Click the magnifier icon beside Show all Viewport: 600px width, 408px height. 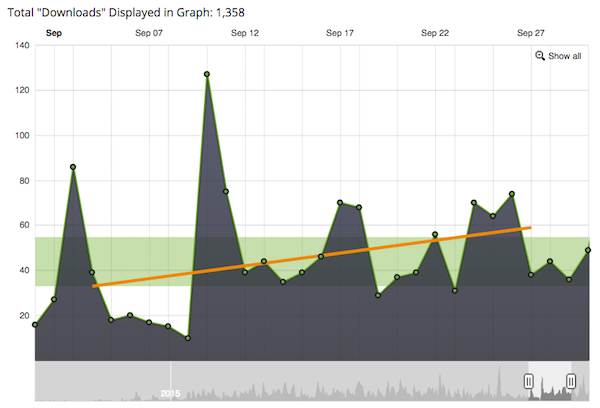(x=540, y=56)
